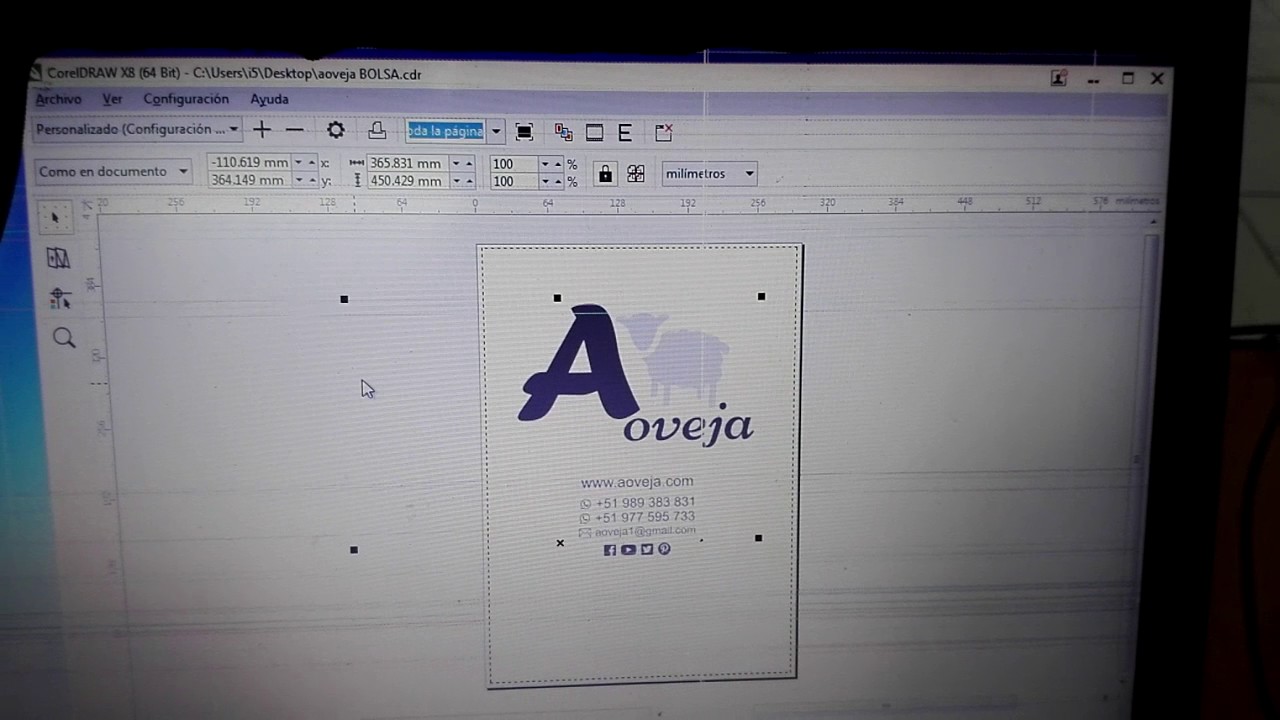Click the stepper arrows of the y position field

tap(305, 180)
